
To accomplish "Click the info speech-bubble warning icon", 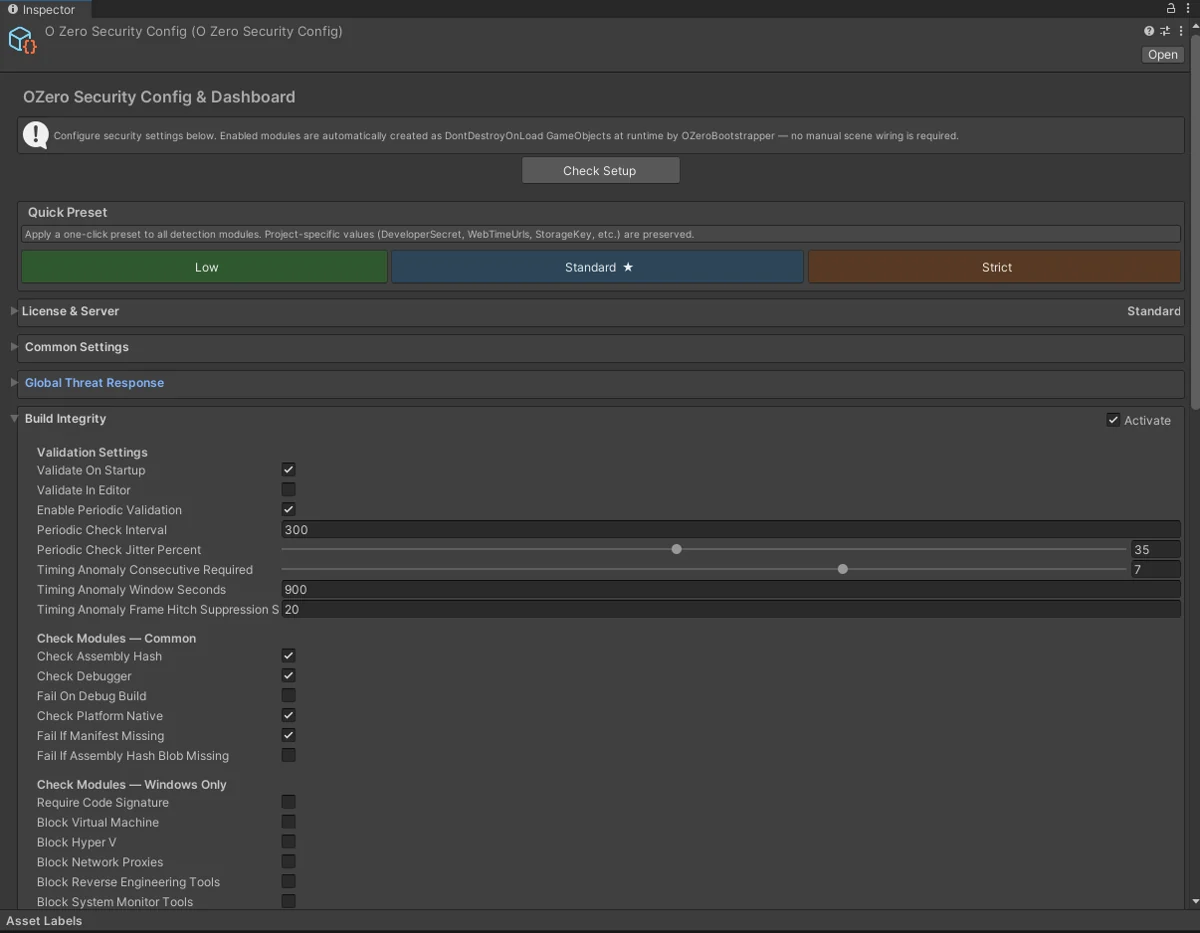I will [x=36, y=135].
